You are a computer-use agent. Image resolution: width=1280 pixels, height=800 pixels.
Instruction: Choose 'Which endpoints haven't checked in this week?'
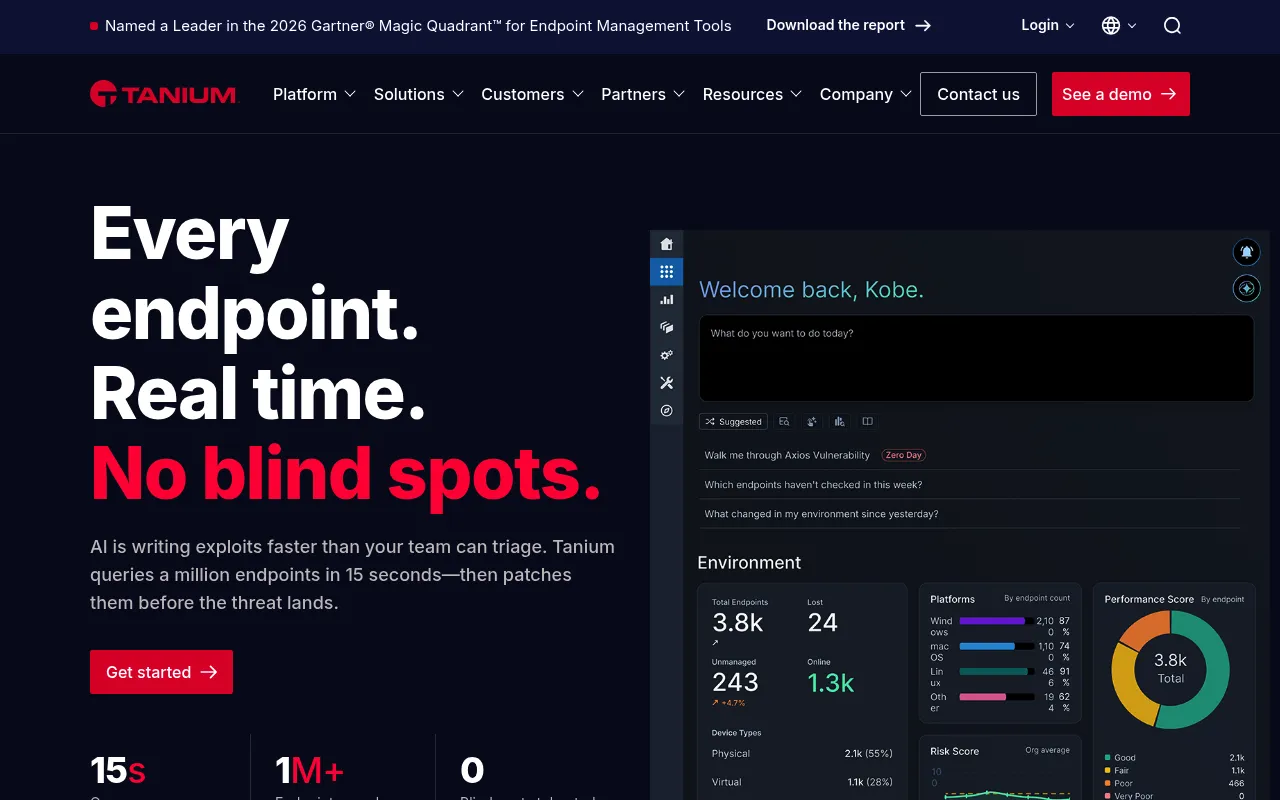tap(813, 485)
